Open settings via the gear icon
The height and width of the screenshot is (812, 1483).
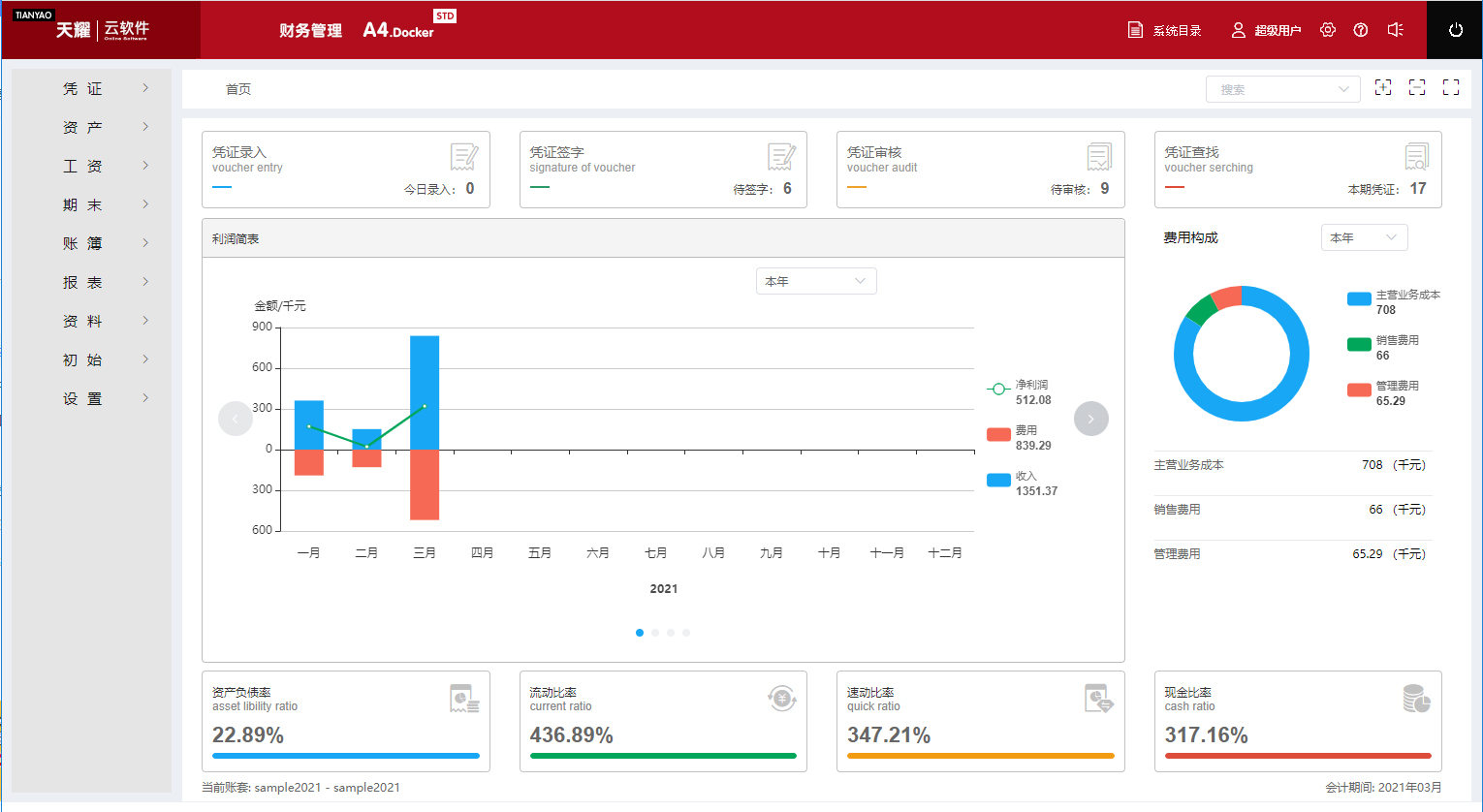(x=1328, y=30)
